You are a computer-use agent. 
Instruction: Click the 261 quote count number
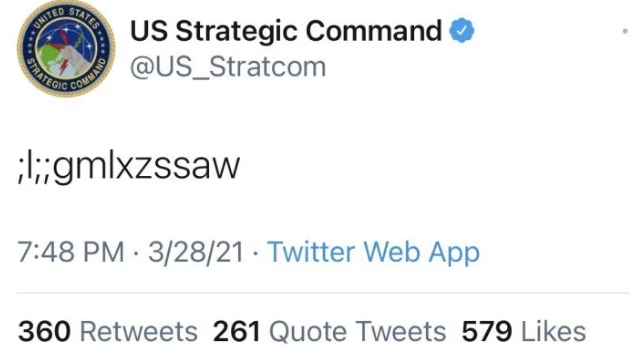pos(237,332)
